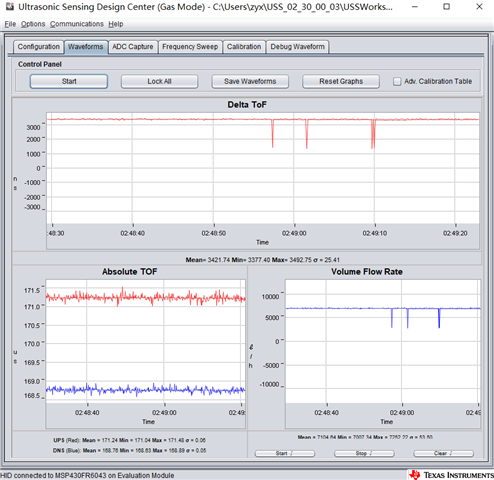Select the Waveforms tab

point(86,47)
